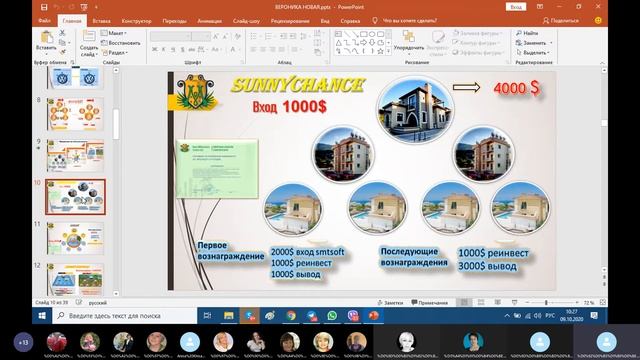Collapse the ribbon with the chevron arrow
The image size is (640, 360).
602,62
